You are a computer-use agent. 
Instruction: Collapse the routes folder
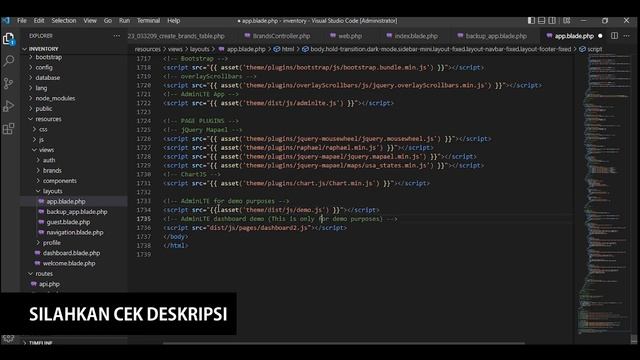click(x=44, y=273)
